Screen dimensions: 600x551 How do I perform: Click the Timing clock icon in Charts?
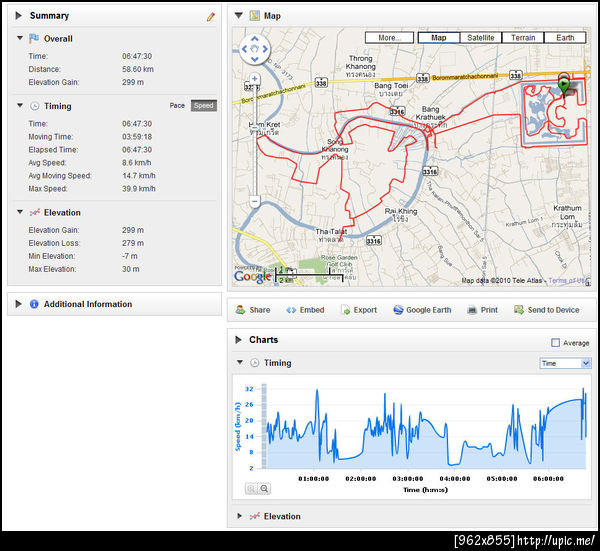click(x=254, y=363)
